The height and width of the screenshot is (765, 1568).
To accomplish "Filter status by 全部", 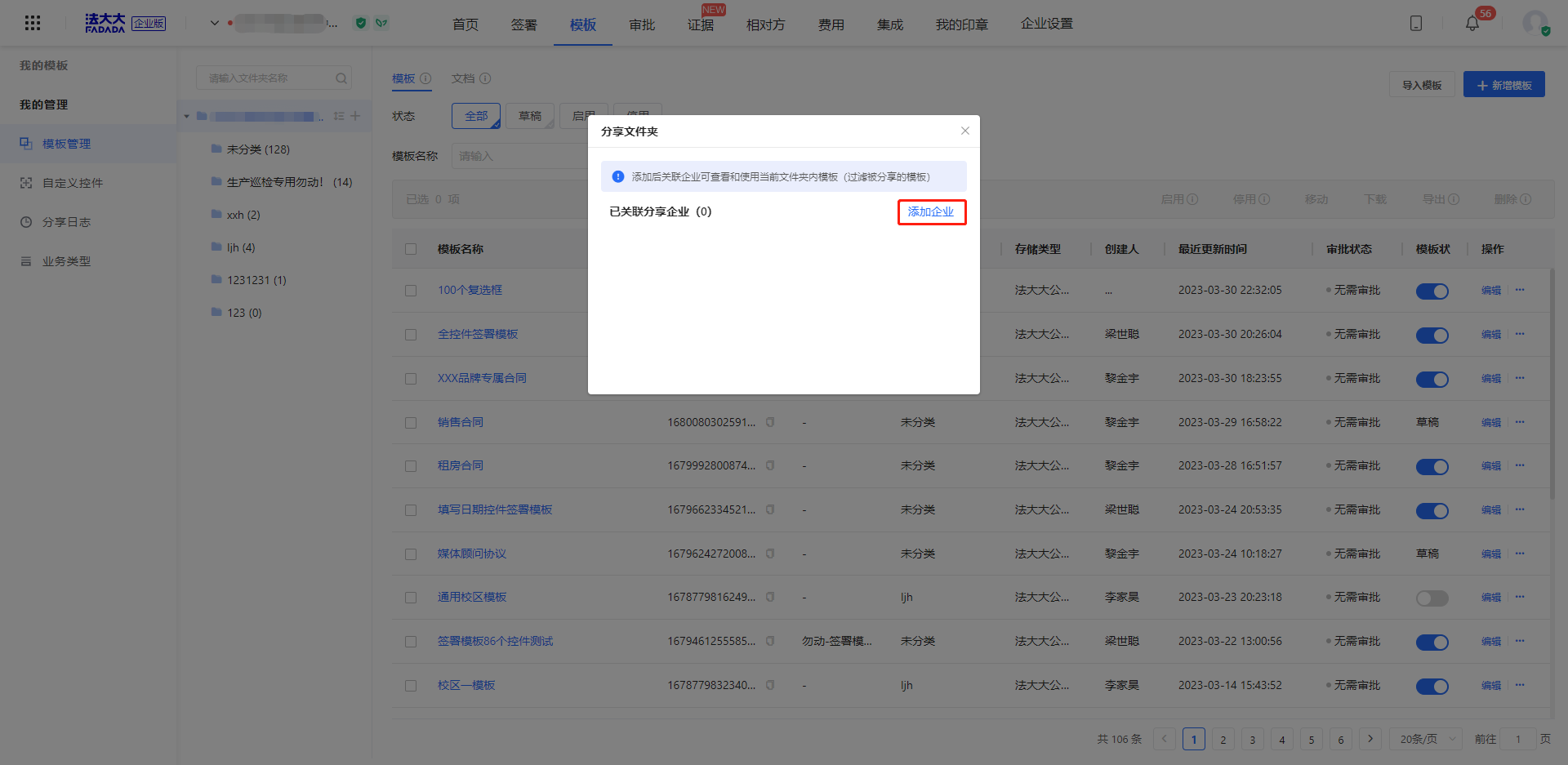I will click(x=476, y=116).
